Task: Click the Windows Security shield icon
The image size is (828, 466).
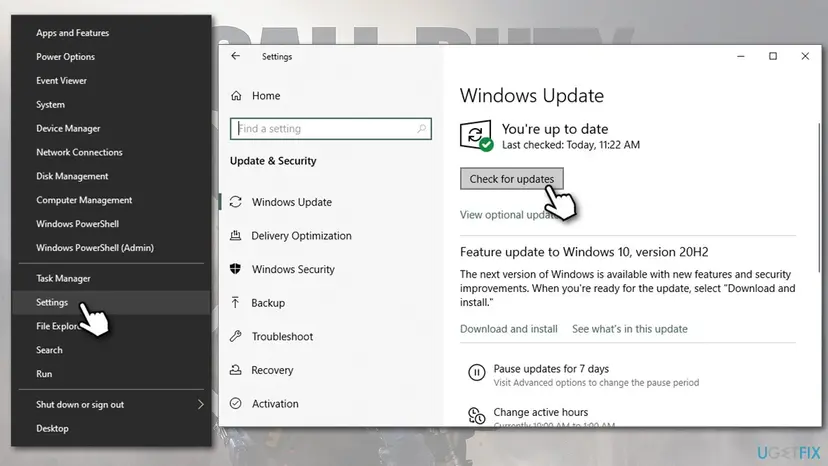Action: [236, 269]
